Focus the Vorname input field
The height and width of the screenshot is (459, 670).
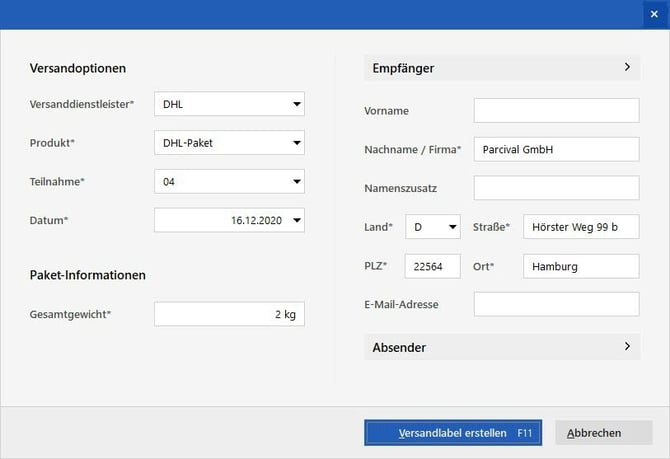click(556, 110)
